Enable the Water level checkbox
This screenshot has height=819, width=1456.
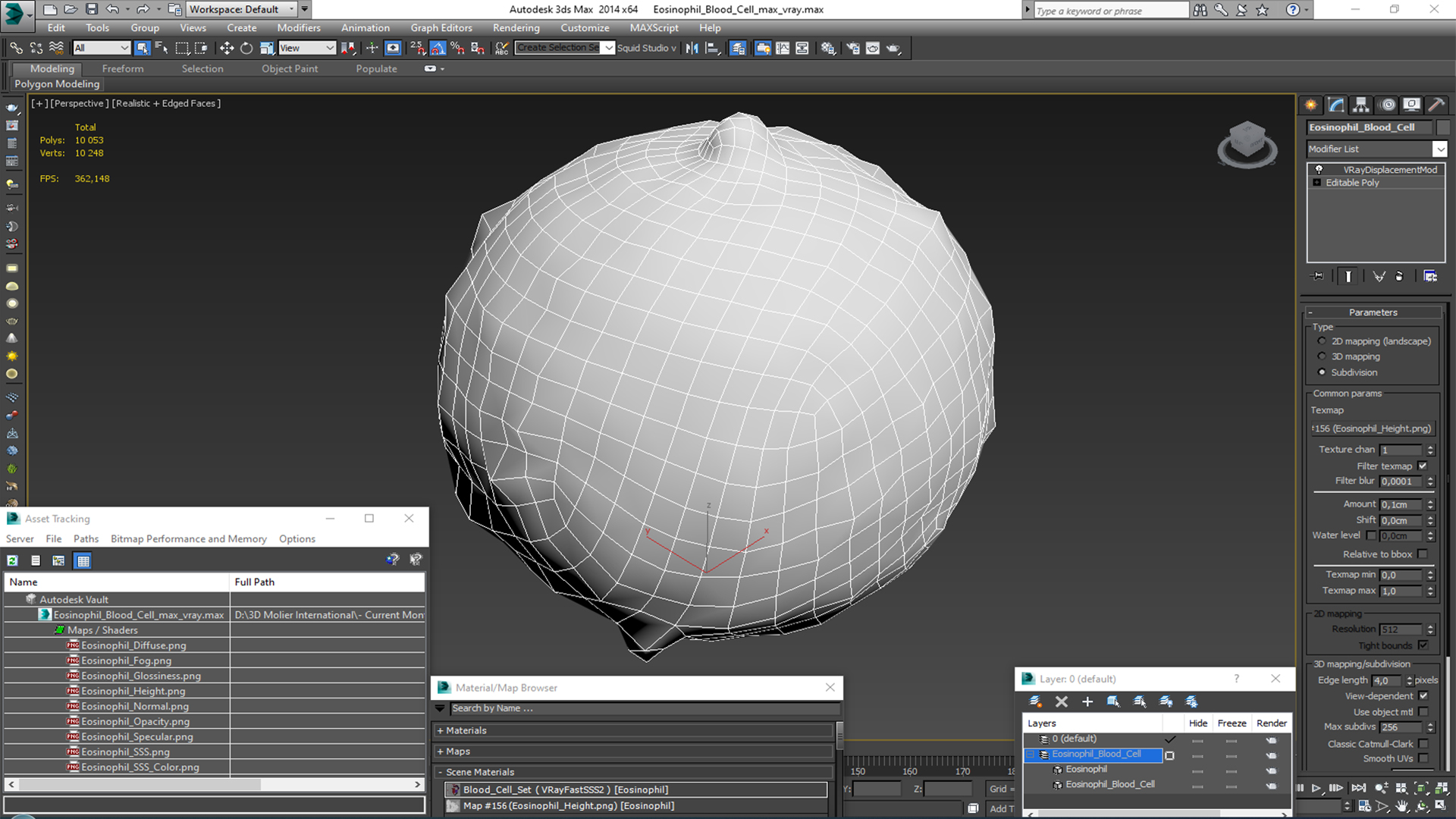[x=1371, y=535]
